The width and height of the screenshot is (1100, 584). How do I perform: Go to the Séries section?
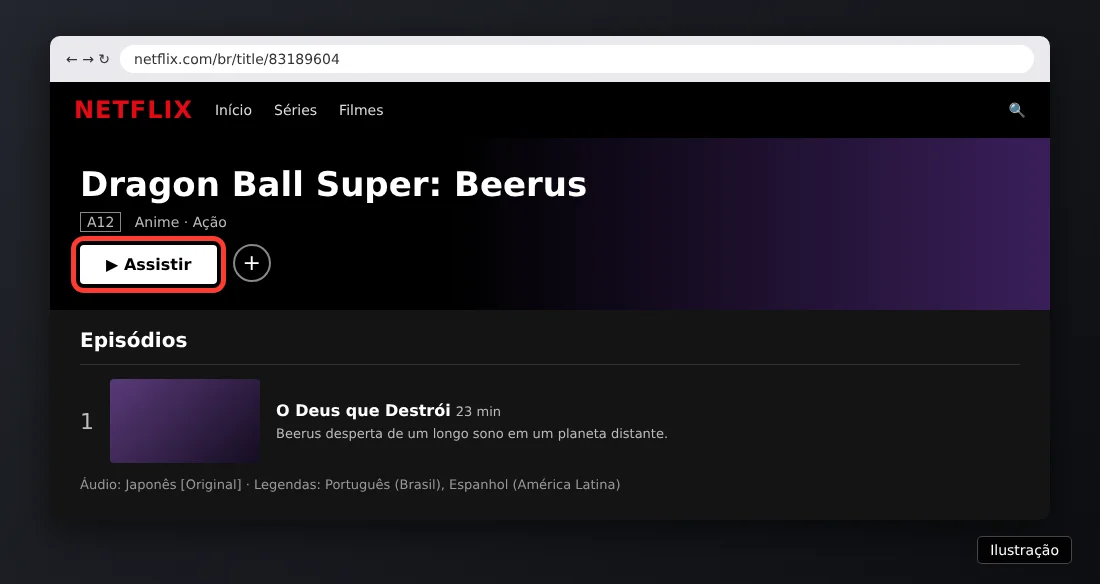coord(295,110)
